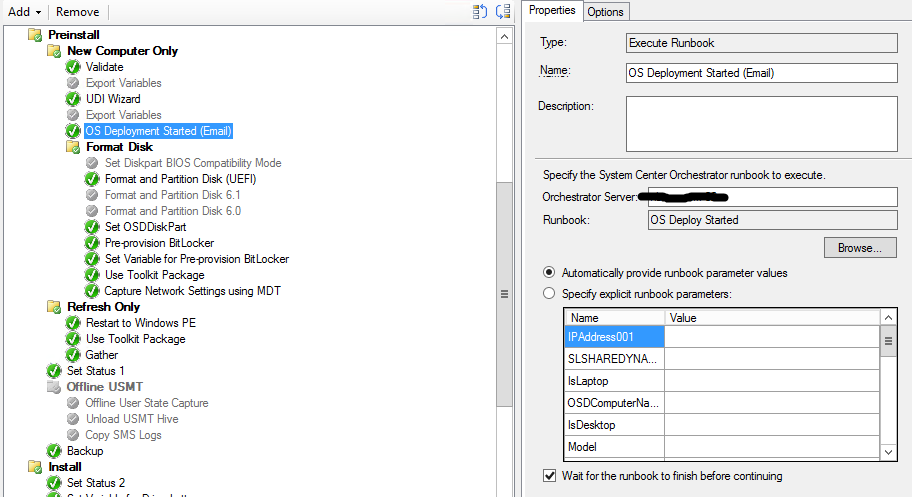Switch to the Options tab

click(605, 12)
